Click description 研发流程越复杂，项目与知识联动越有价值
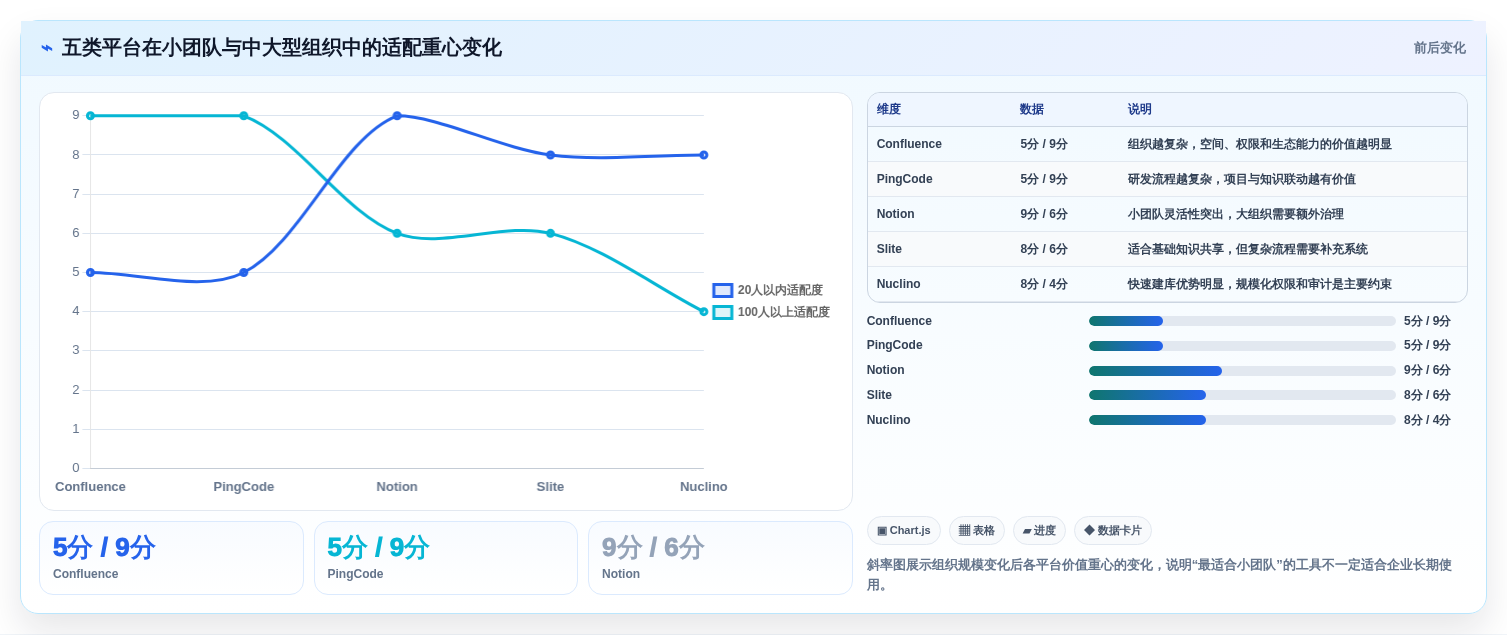This screenshot has height=635, width=1507. coord(1242,179)
